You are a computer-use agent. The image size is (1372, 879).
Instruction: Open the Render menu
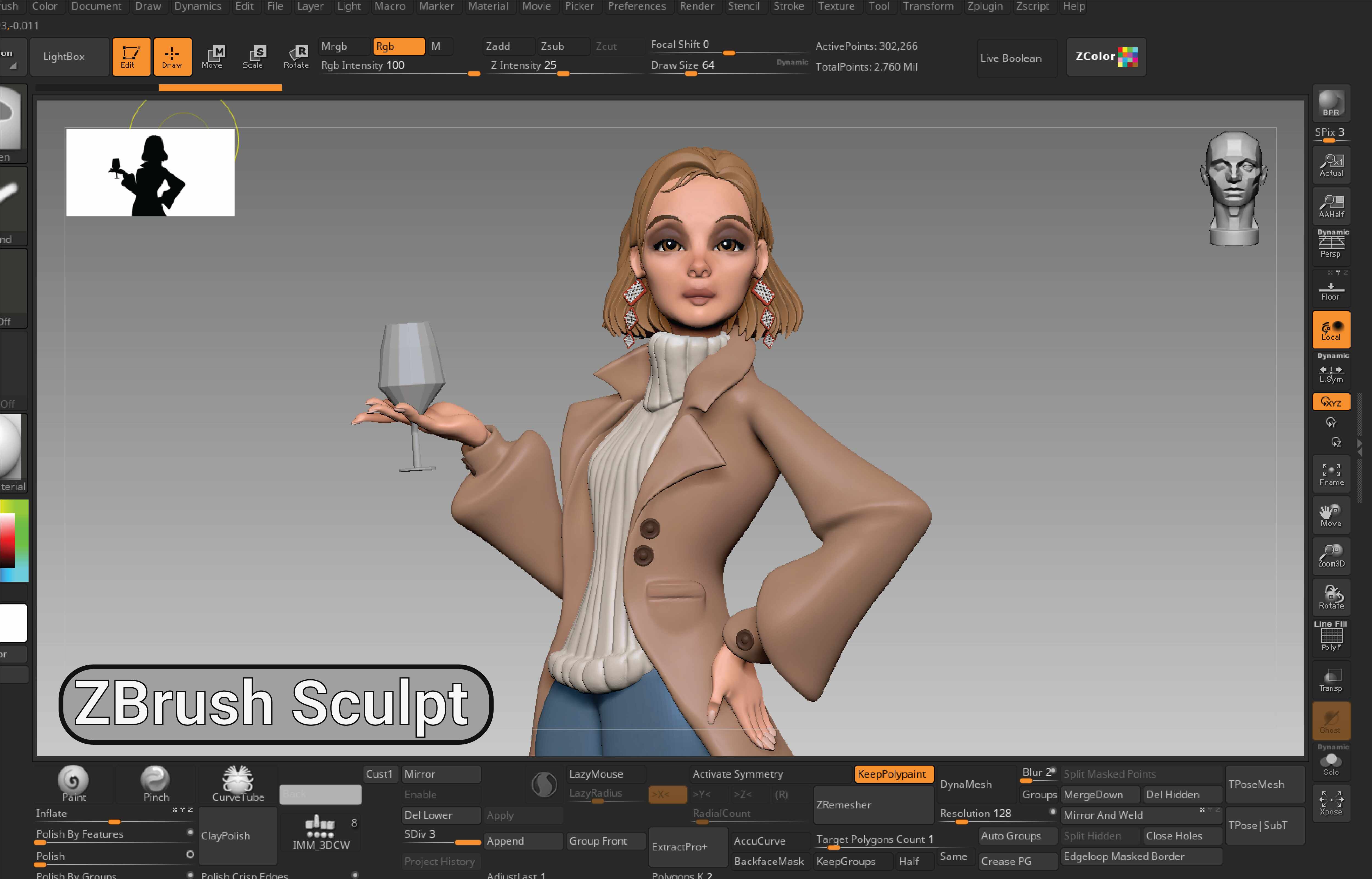[x=697, y=6]
